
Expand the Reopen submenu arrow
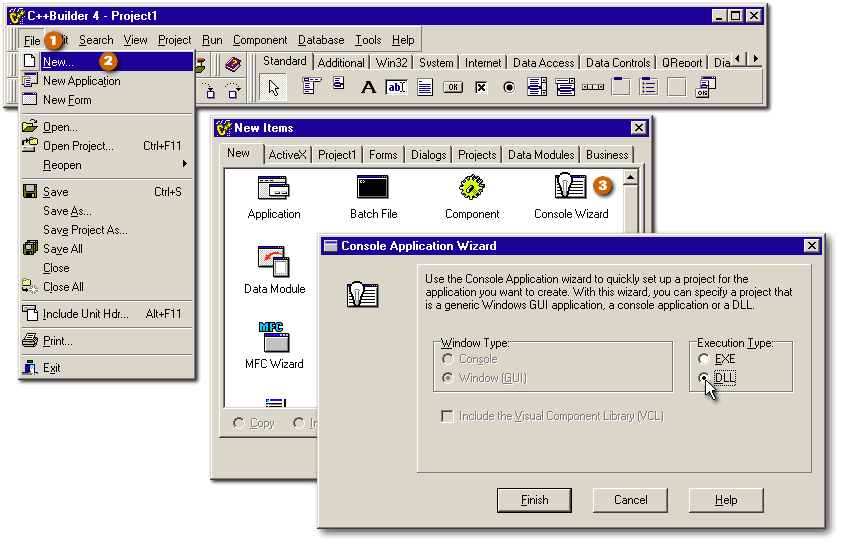(185, 164)
